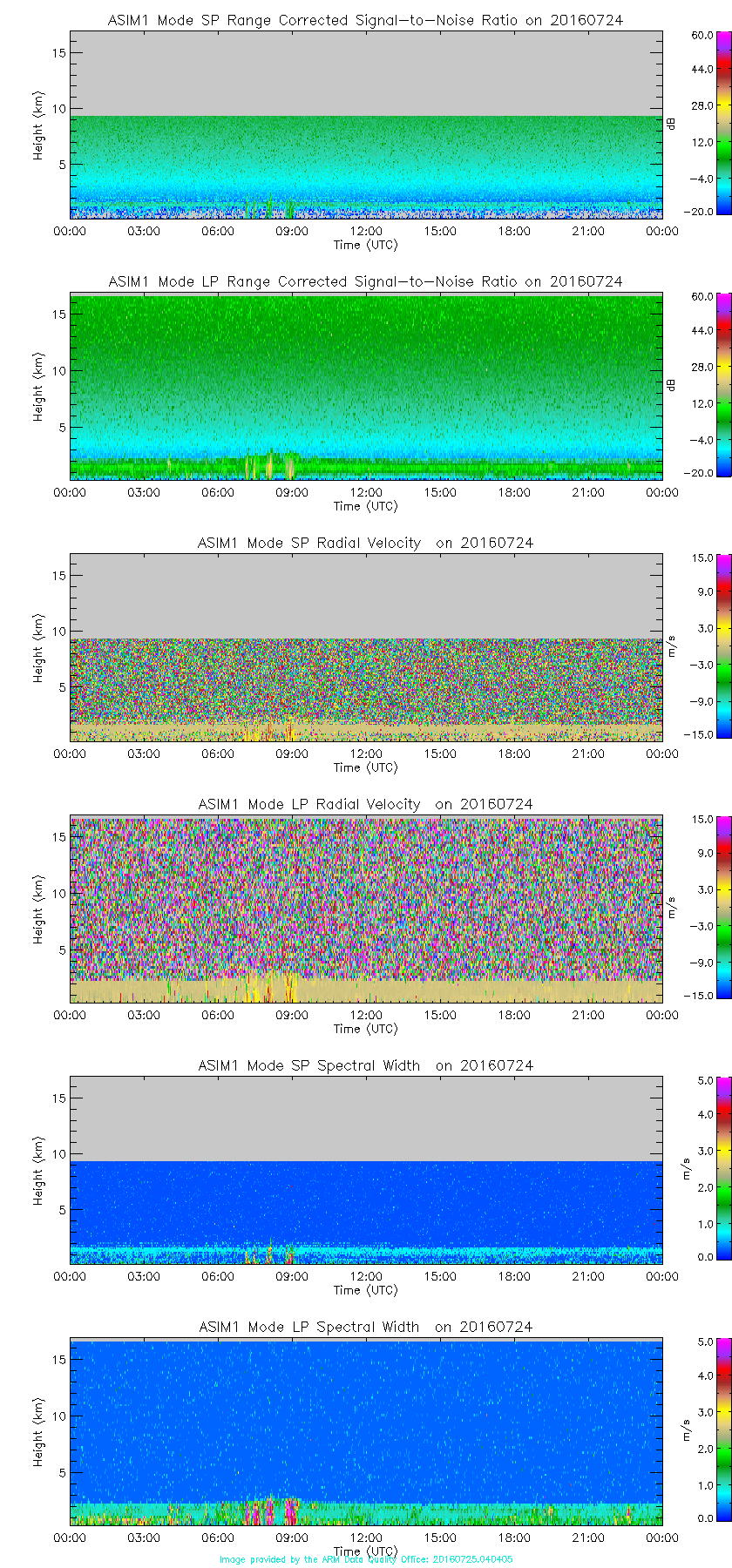732x1568 pixels.
Task: Click the SP Range Corrected Signal-to-Noise Ratio title
Action: (365, 20)
